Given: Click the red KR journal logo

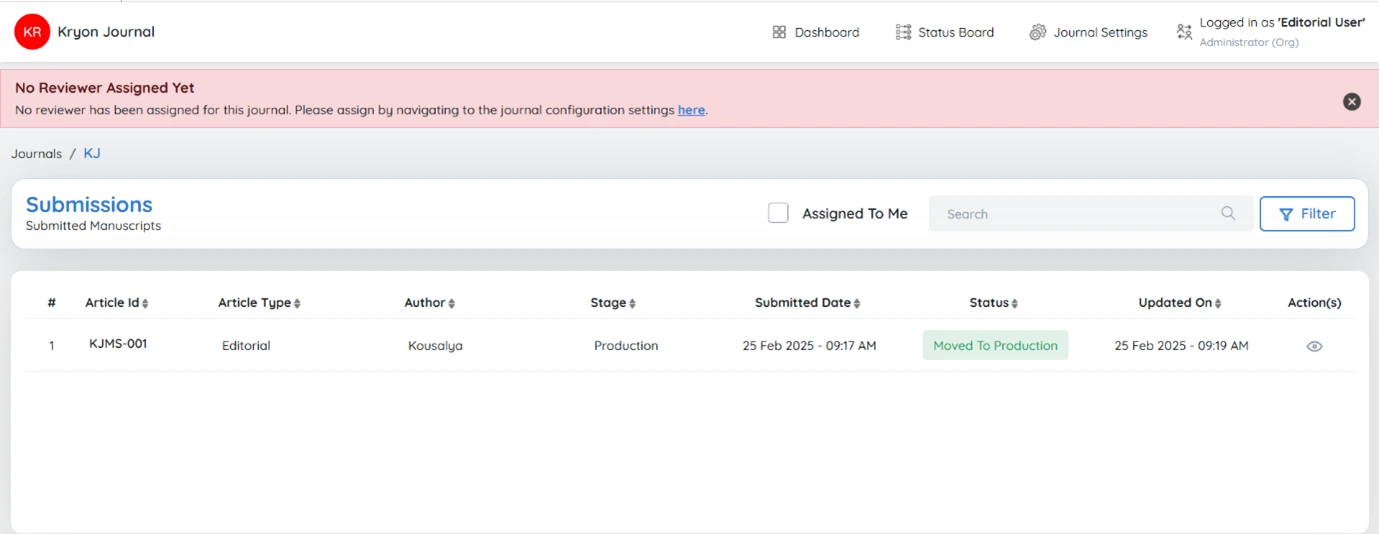Looking at the screenshot, I should [32, 32].
